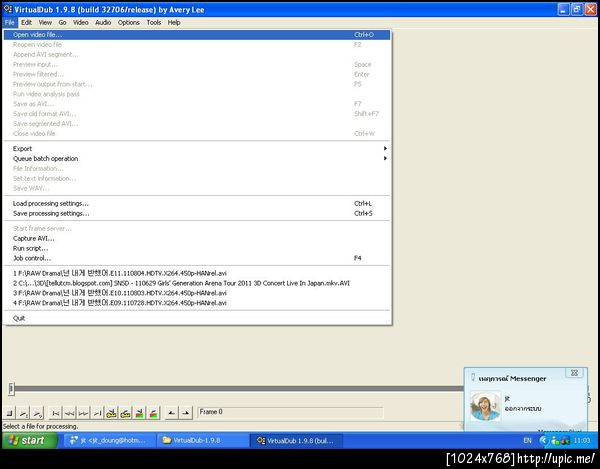Switch to VirtualDub-1.9.8 folder taskbar button
Screen dimensions: 600x469
click(x=203, y=440)
